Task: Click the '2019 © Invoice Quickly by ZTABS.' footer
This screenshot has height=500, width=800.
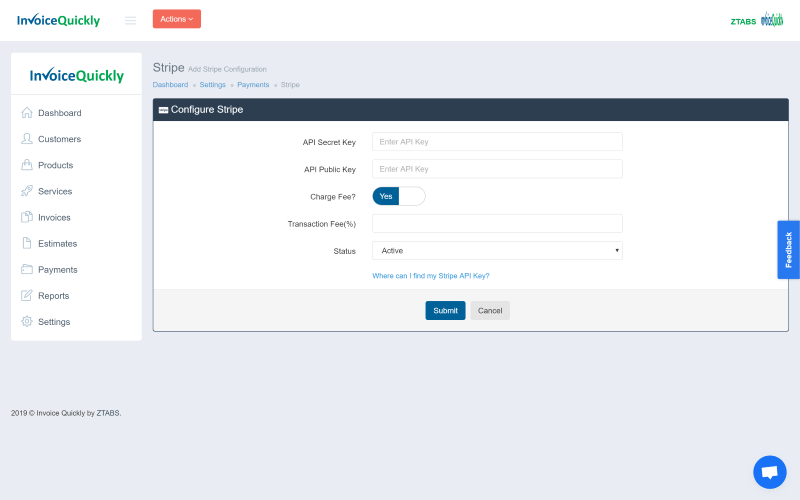Action: click(66, 413)
